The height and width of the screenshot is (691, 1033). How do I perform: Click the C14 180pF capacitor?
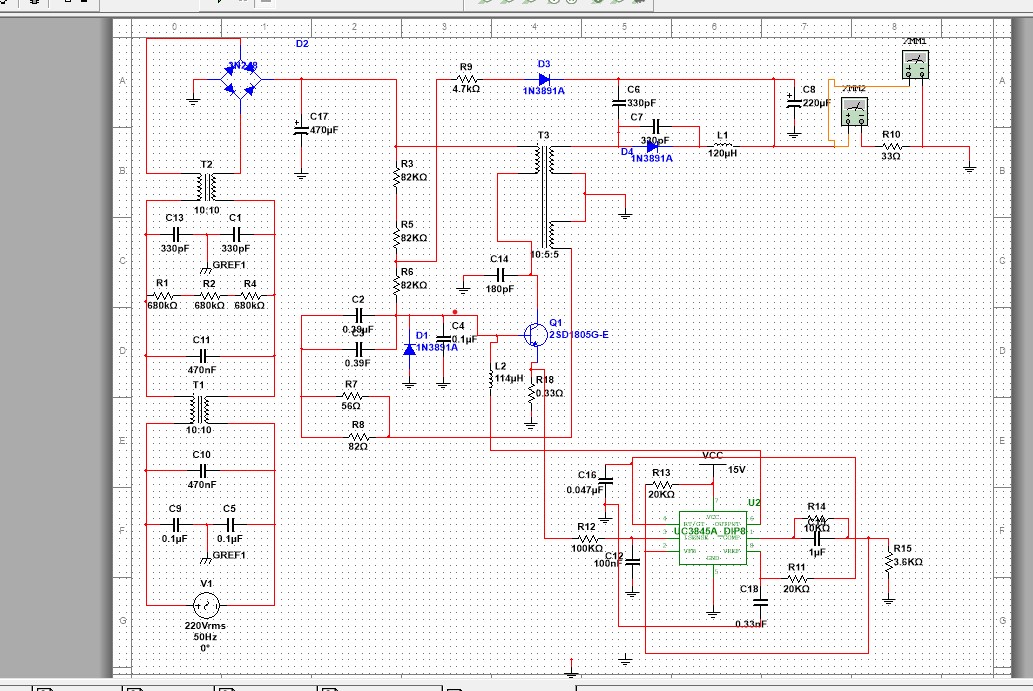tap(500, 273)
